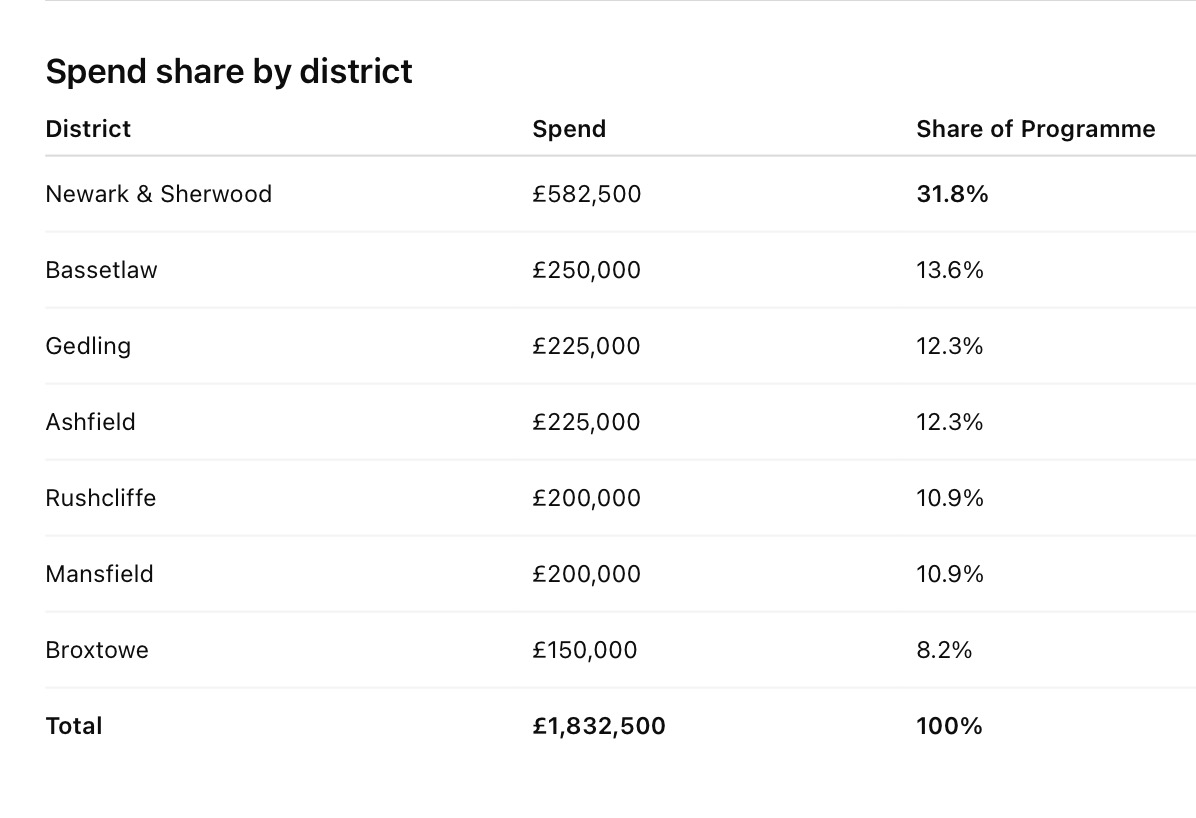Click the £1,832,500 total spend
The height and width of the screenshot is (818, 1196).
(x=599, y=726)
